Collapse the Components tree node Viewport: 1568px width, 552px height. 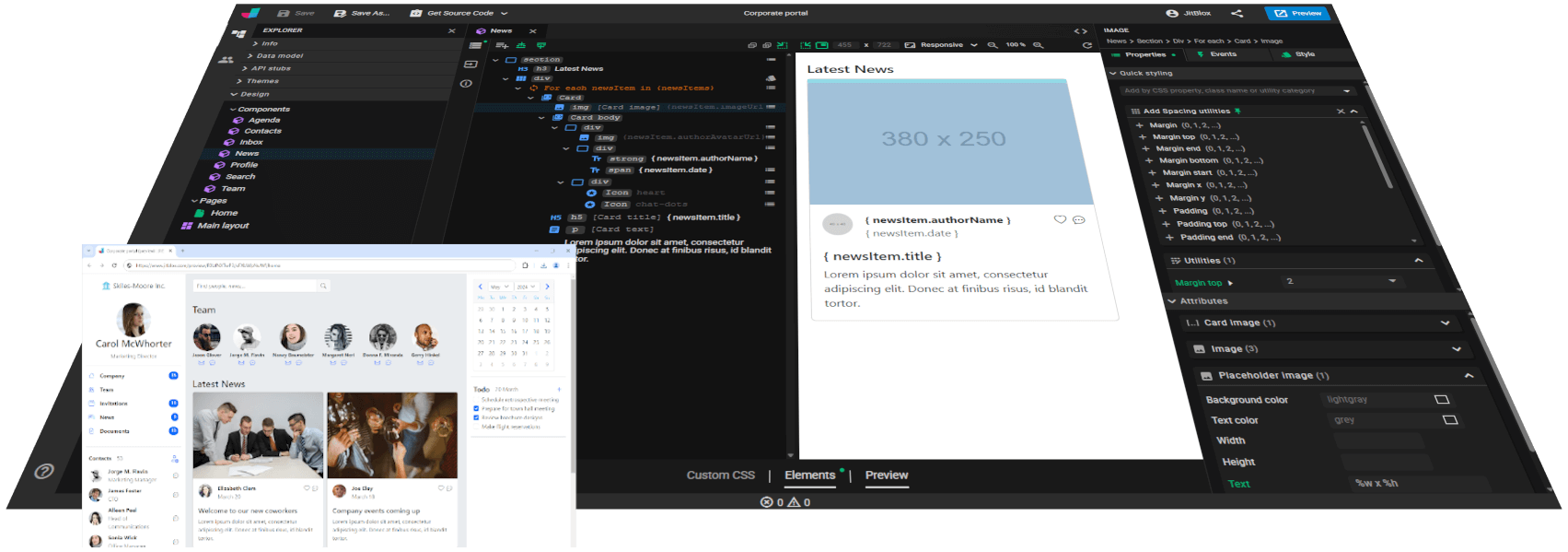(x=233, y=109)
